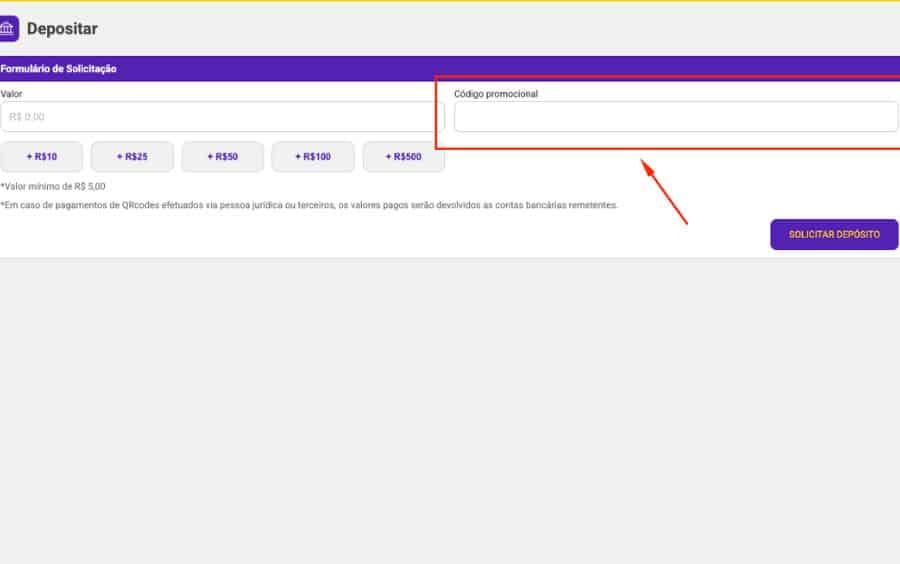Submit with the SOLICITAR DEPÓSITO button

[x=834, y=234]
